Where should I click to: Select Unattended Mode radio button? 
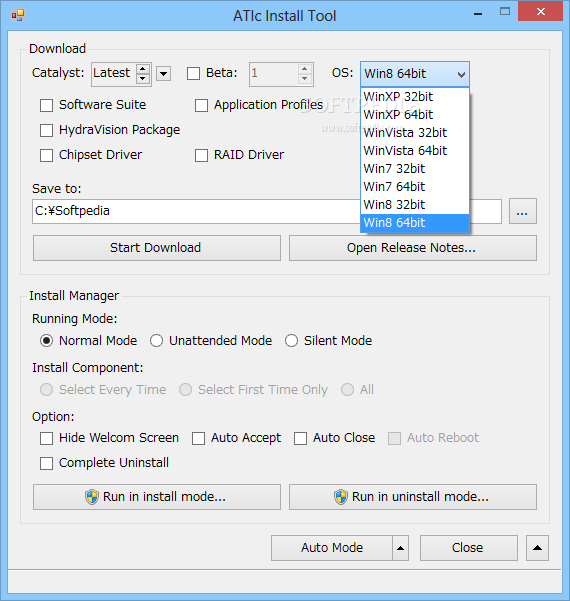pos(156,341)
